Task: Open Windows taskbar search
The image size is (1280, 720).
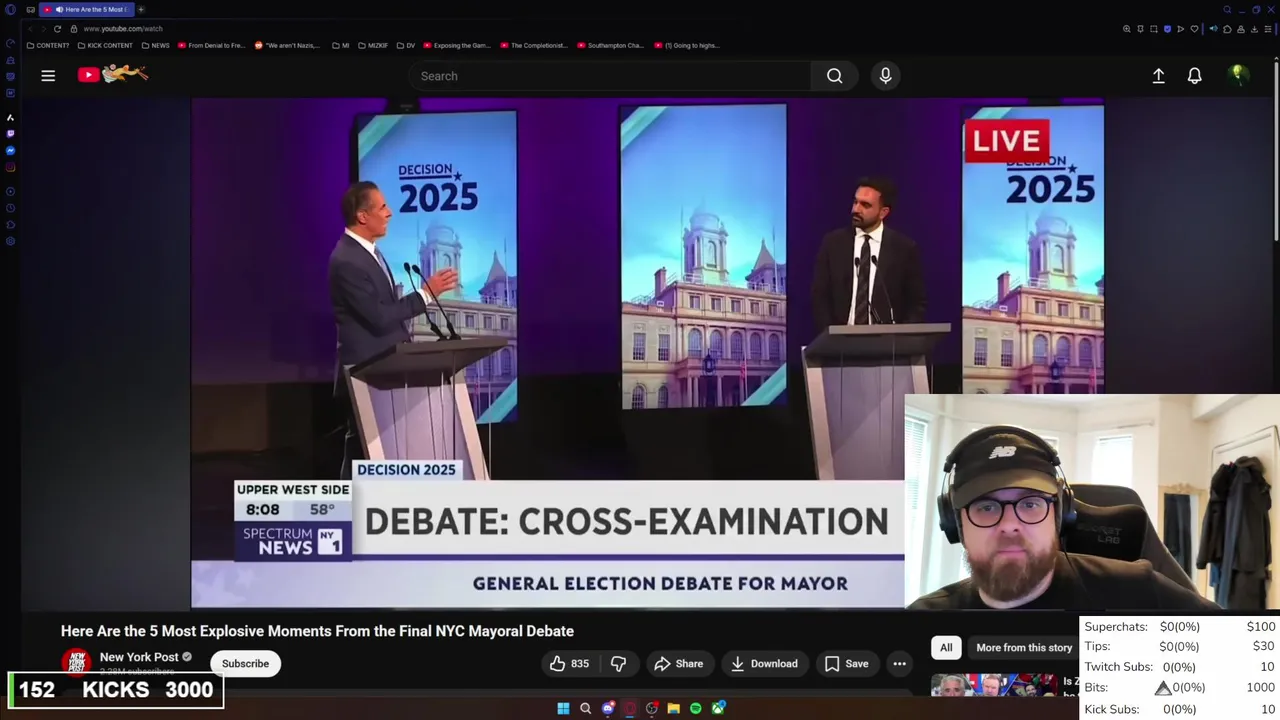Action: (585, 708)
